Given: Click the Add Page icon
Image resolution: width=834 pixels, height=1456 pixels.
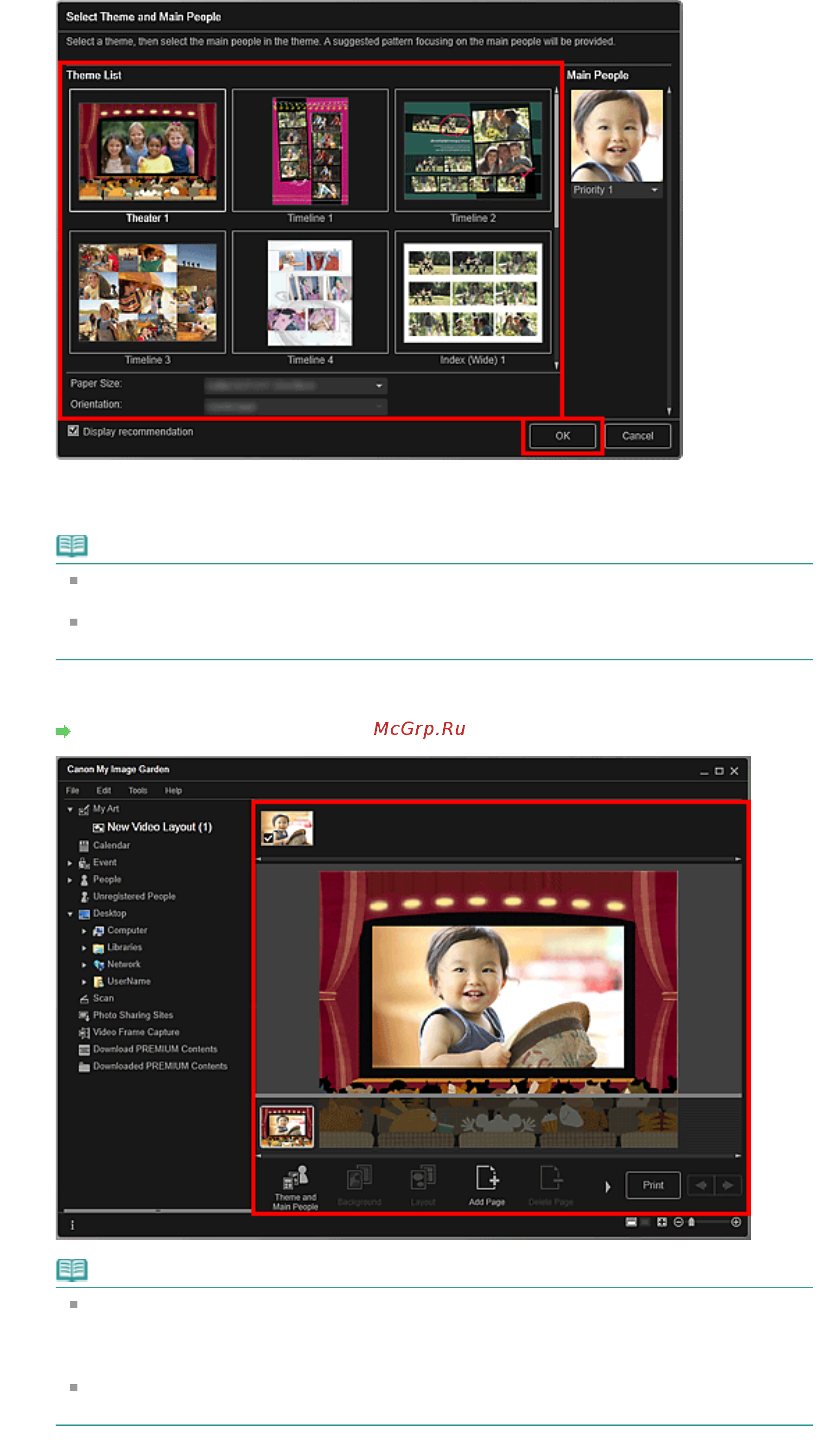Looking at the screenshot, I should (x=487, y=1178).
